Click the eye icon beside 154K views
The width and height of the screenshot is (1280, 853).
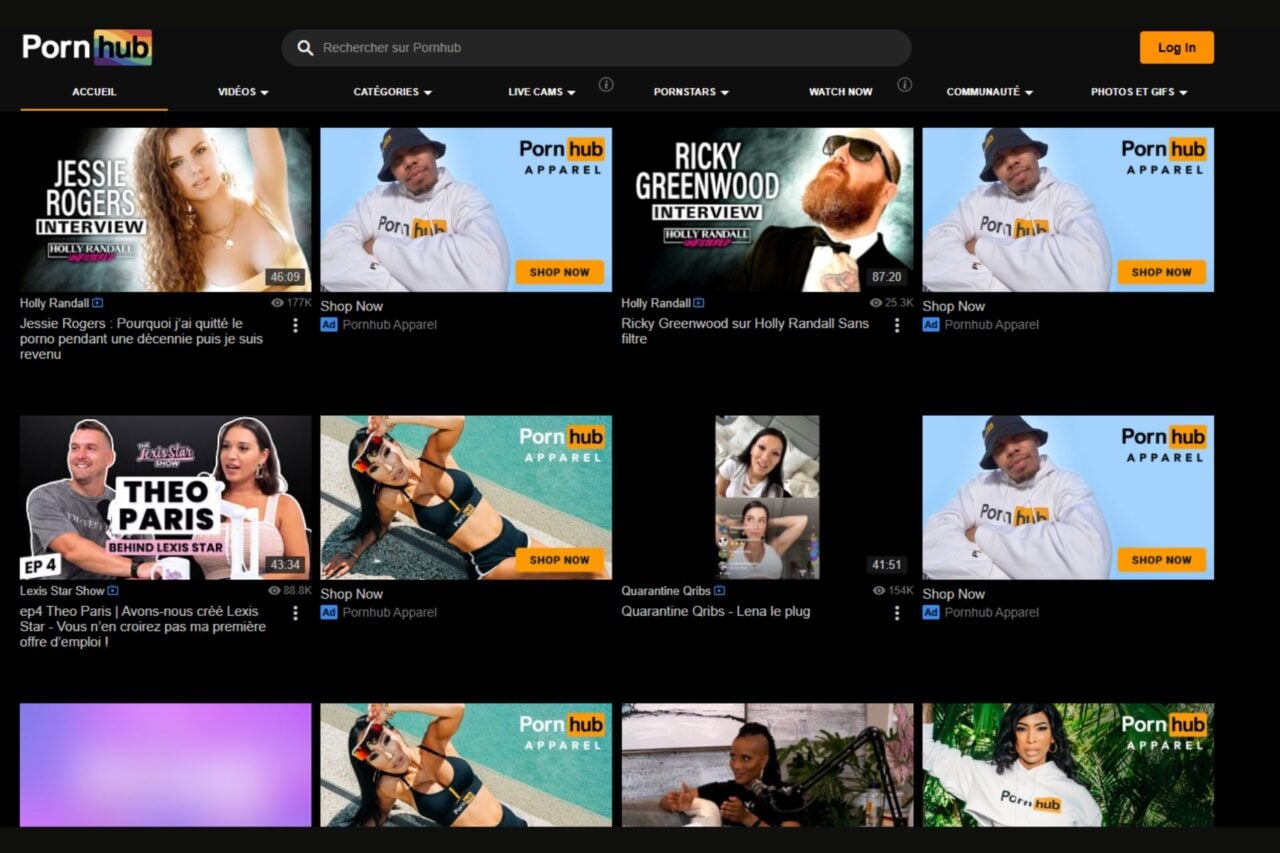879,591
